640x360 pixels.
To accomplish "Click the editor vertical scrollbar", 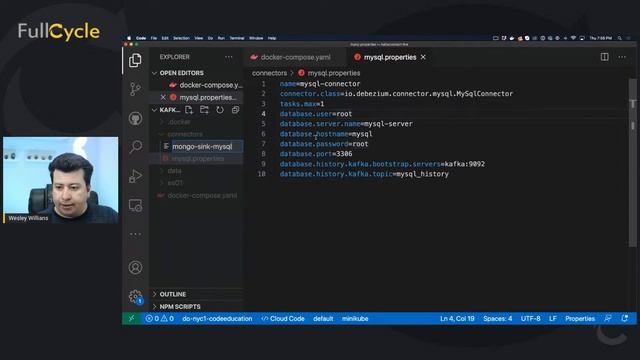I will pos(633,163).
